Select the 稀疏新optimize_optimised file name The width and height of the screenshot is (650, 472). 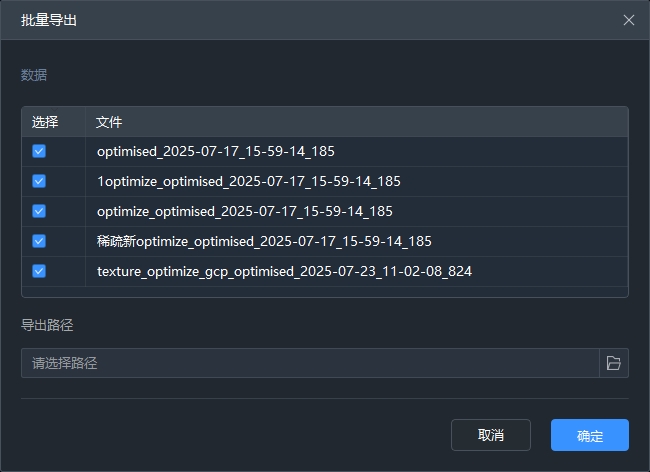(264, 241)
